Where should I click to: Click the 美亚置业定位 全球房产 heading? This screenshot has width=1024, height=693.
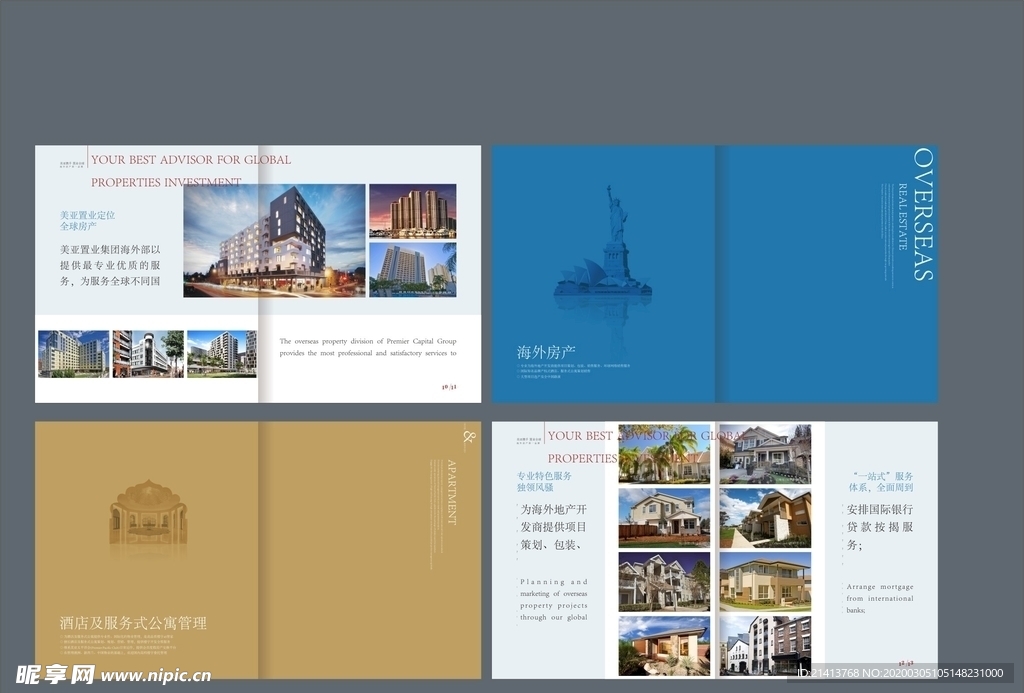(x=88, y=220)
